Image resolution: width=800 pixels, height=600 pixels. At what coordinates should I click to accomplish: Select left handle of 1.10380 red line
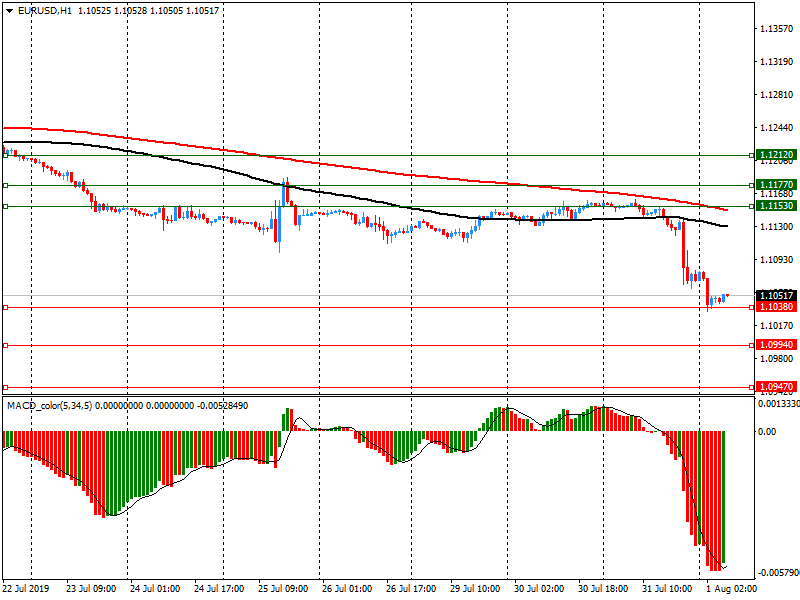tap(6, 308)
